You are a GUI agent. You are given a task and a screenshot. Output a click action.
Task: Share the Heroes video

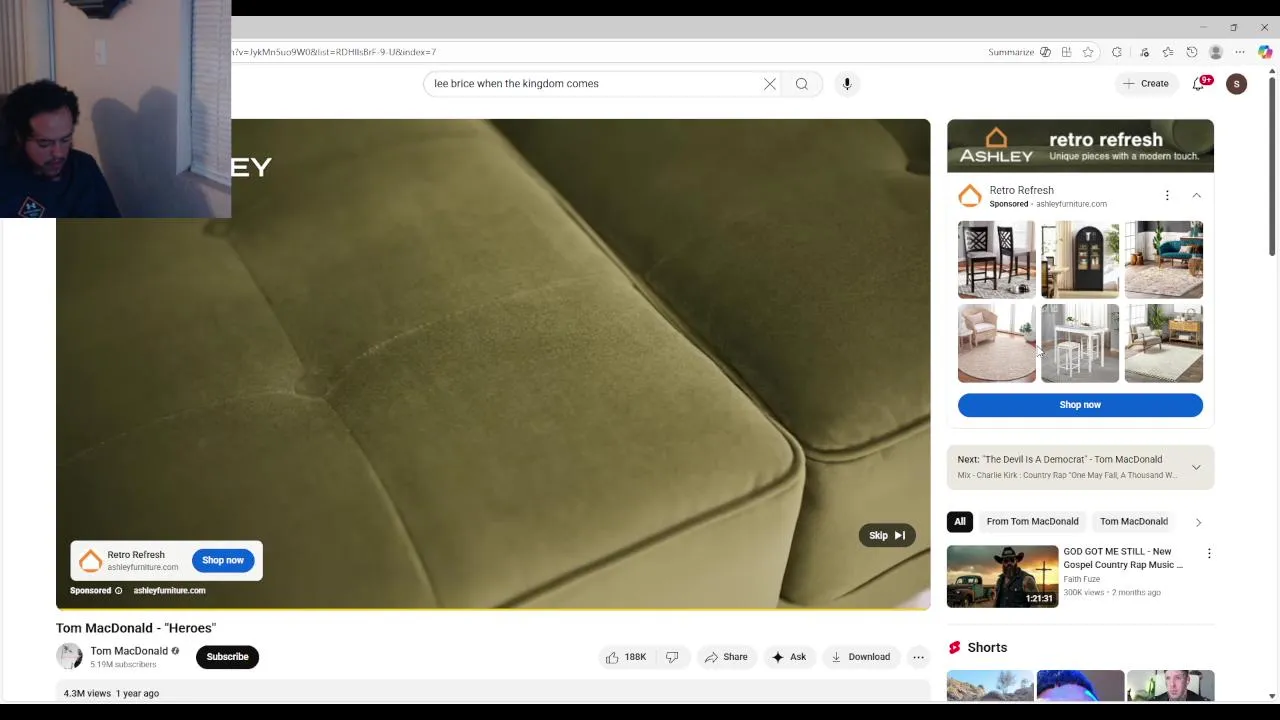coord(726,657)
